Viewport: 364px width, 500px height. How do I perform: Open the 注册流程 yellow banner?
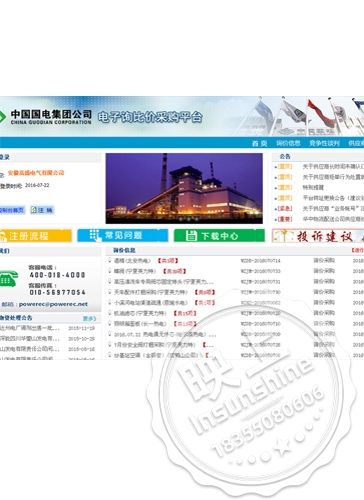(x=36, y=236)
